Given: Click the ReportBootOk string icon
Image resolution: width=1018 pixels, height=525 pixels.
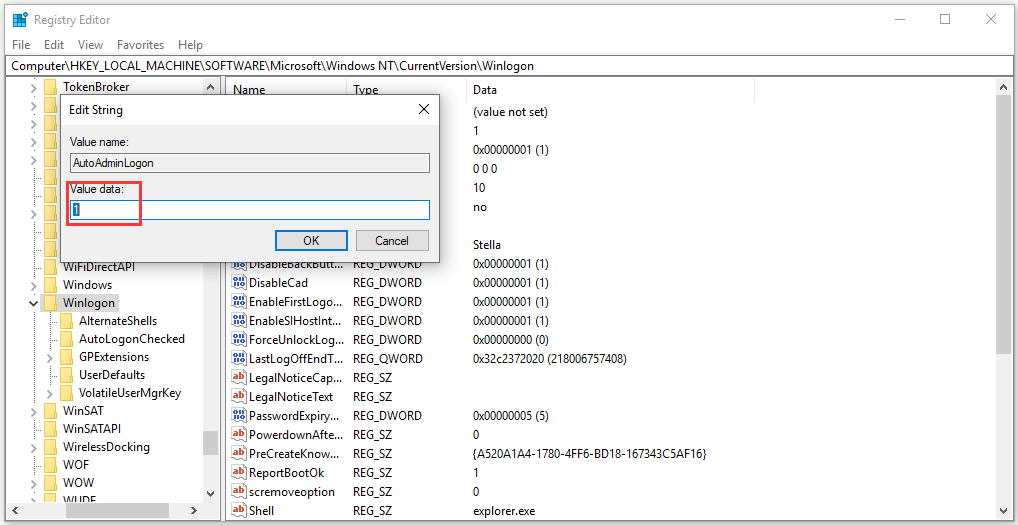Looking at the screenshot, I should point(239,472).
